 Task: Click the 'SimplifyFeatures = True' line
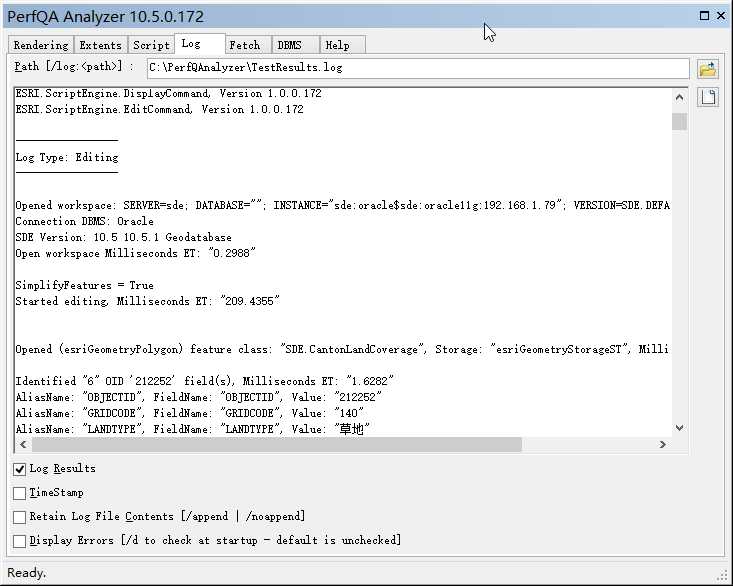click(85, 286)
